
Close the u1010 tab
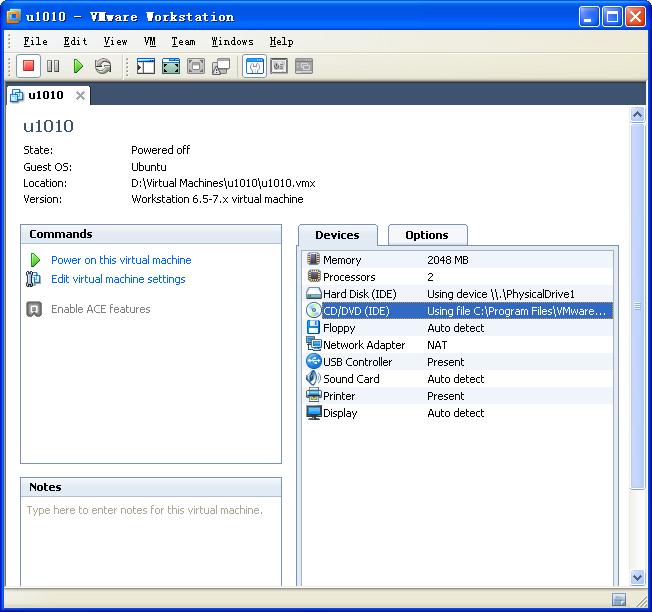pos(80,96)
